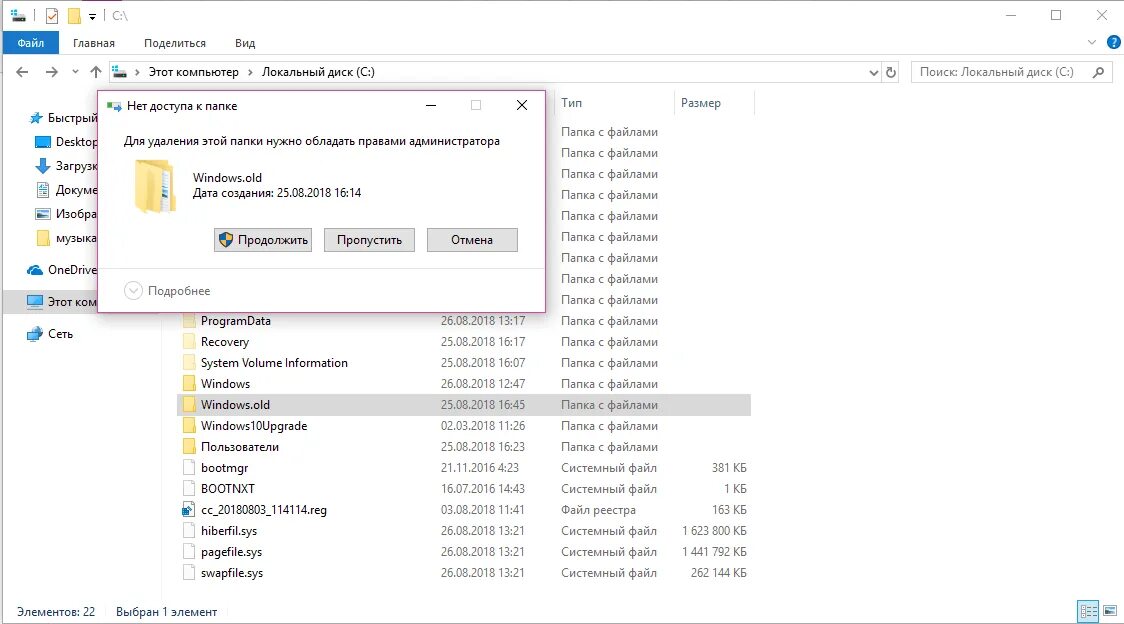Refresh the current folder view
This screenshot has height=624, width=1124.
(x=891, y=72)
